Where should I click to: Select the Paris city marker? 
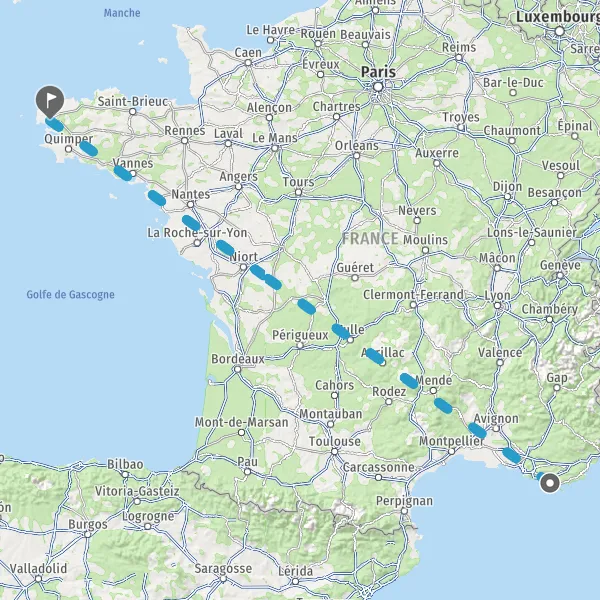click(378, 87)
